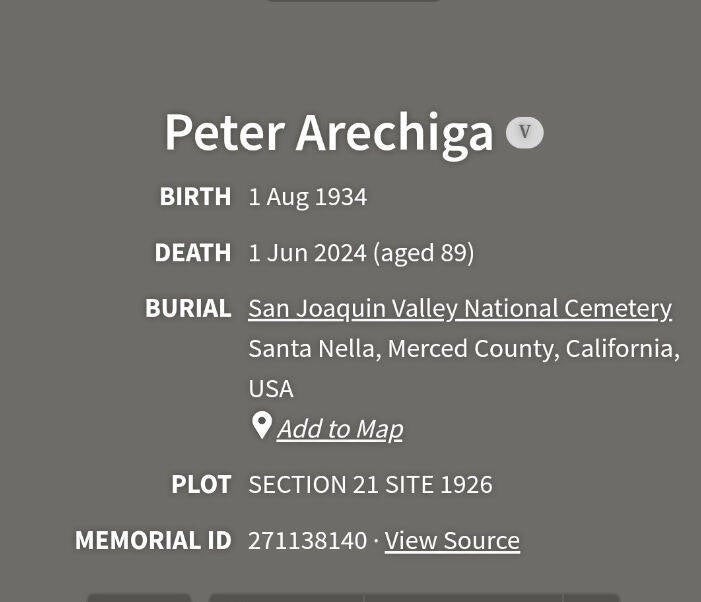This screenshot has width=701, height=602.
Task: Click the map pin icon
Action: 261,426
